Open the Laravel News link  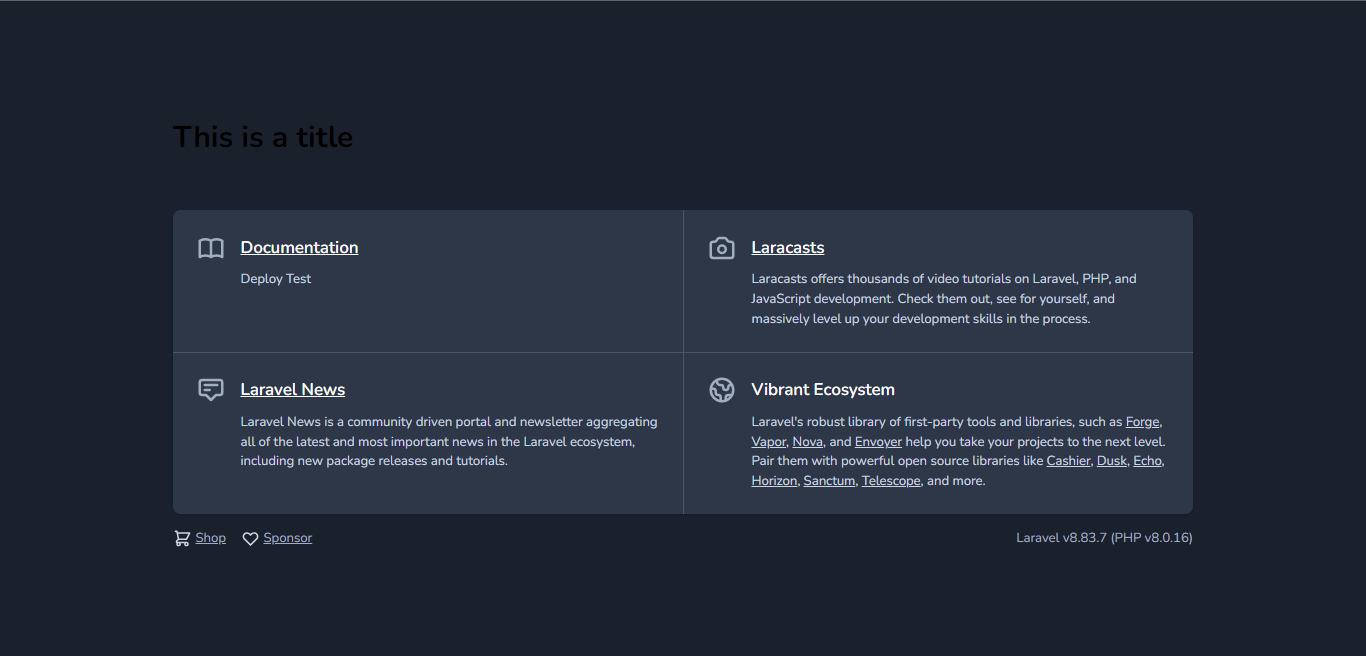pyautogui.click(x=293, y=390)
